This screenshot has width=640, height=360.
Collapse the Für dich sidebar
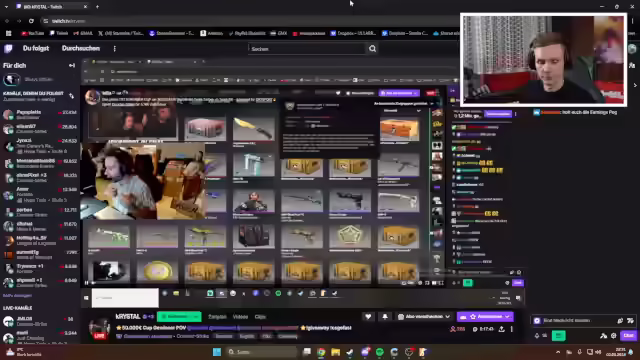pos(72,65)
